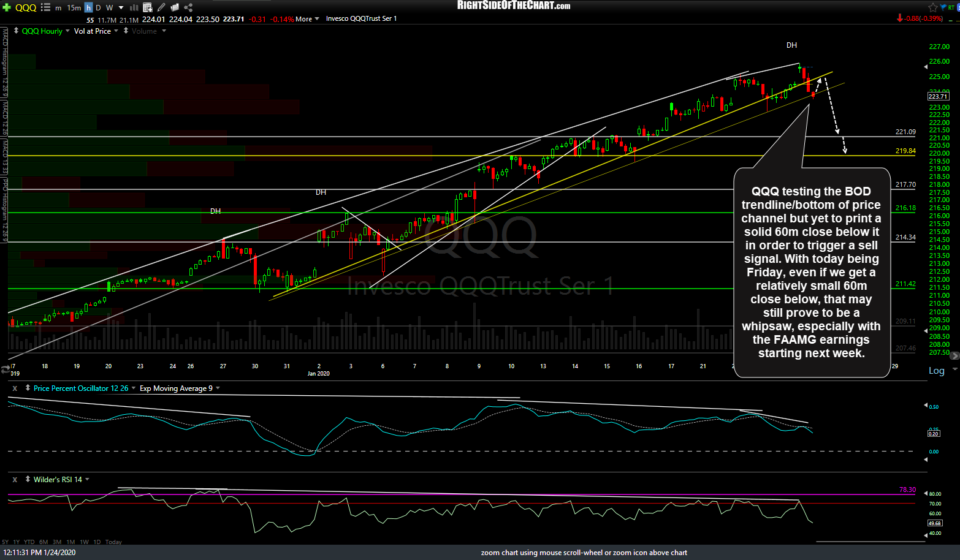Click the current price 223.71 marker
Image resolution: width=960 pixels, height=560 pixels.
pyautogui.click(x=938, y=97)
